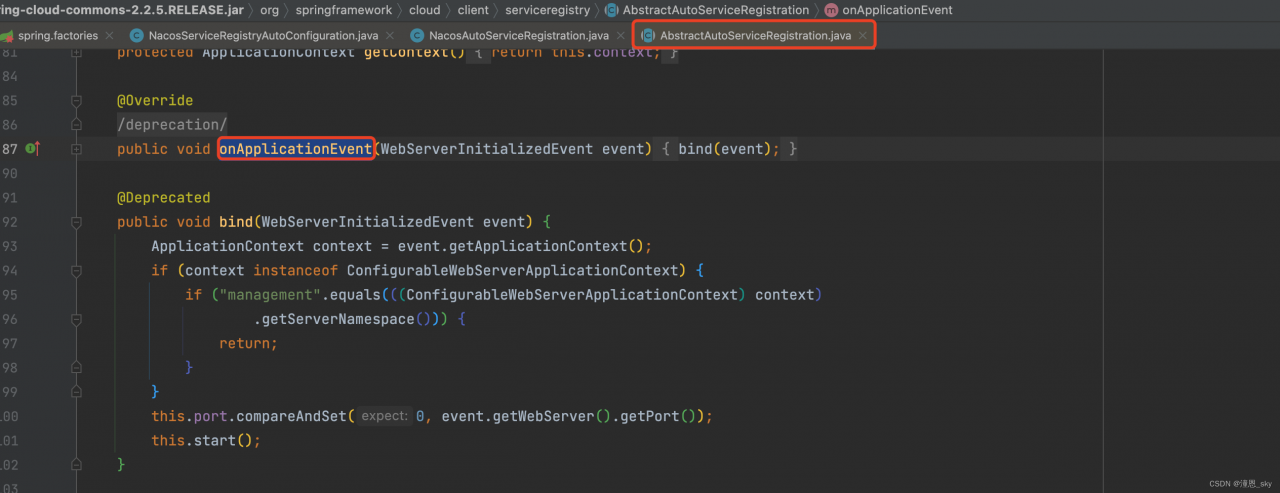Click the org breadcrumb

tap(269, 10)
